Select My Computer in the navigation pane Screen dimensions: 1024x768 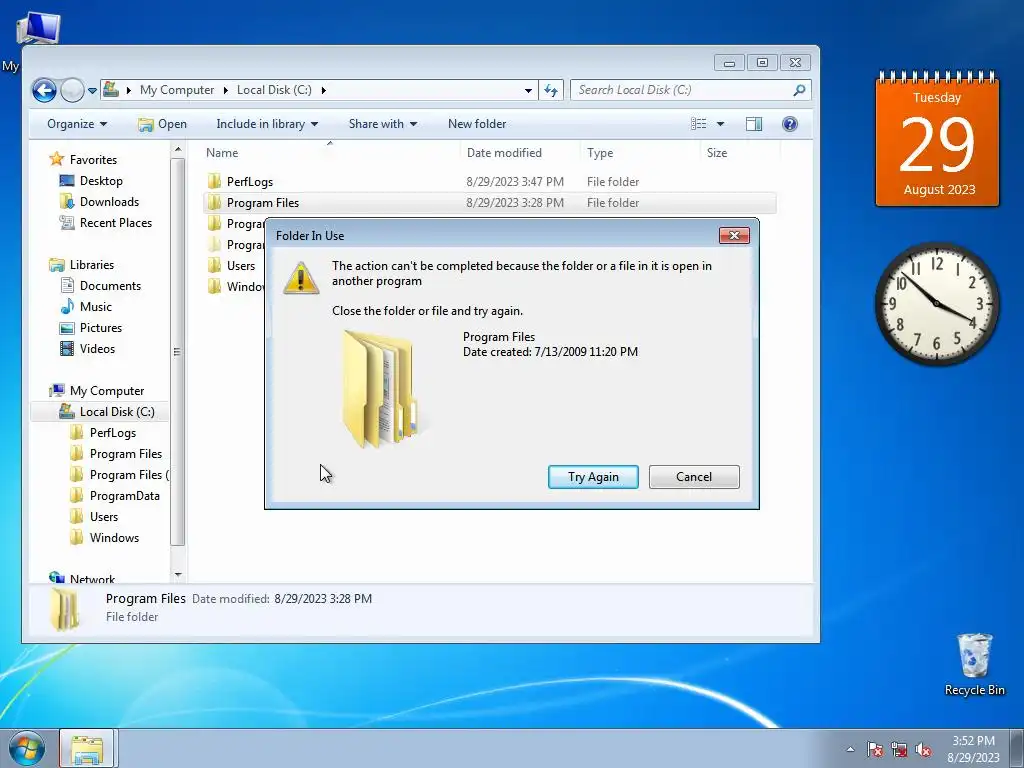pyautogui.click(x=106, y=391)
